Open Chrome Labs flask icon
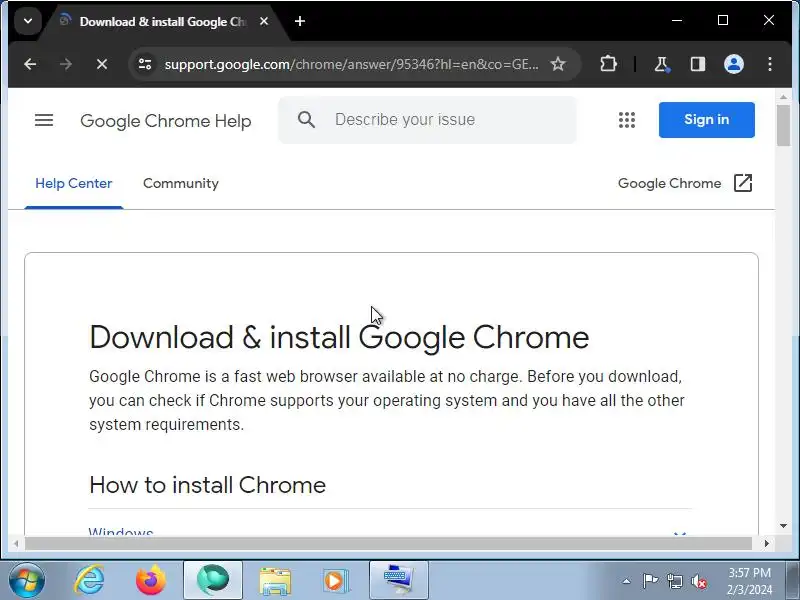 pyautogui.click(x=662, y=64)
